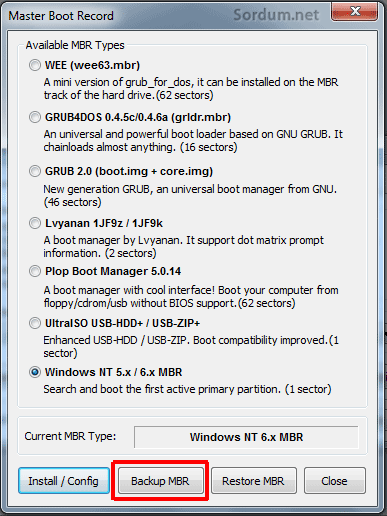
Task: Click 'Search and boot the first active' text
Action: (187, 389)
